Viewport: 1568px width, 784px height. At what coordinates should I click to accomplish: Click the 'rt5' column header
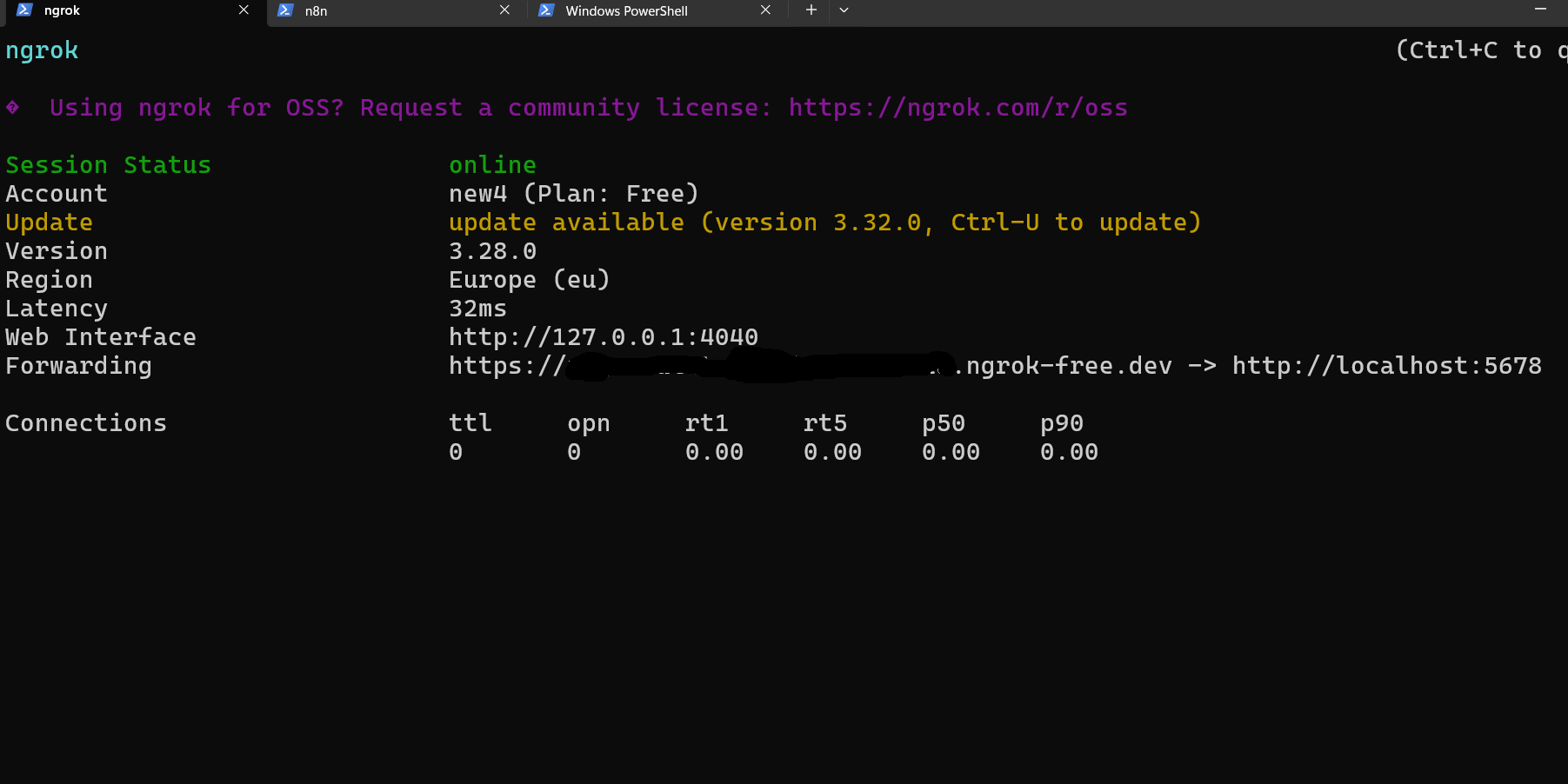pyautogui.click(x=825, y=423)
